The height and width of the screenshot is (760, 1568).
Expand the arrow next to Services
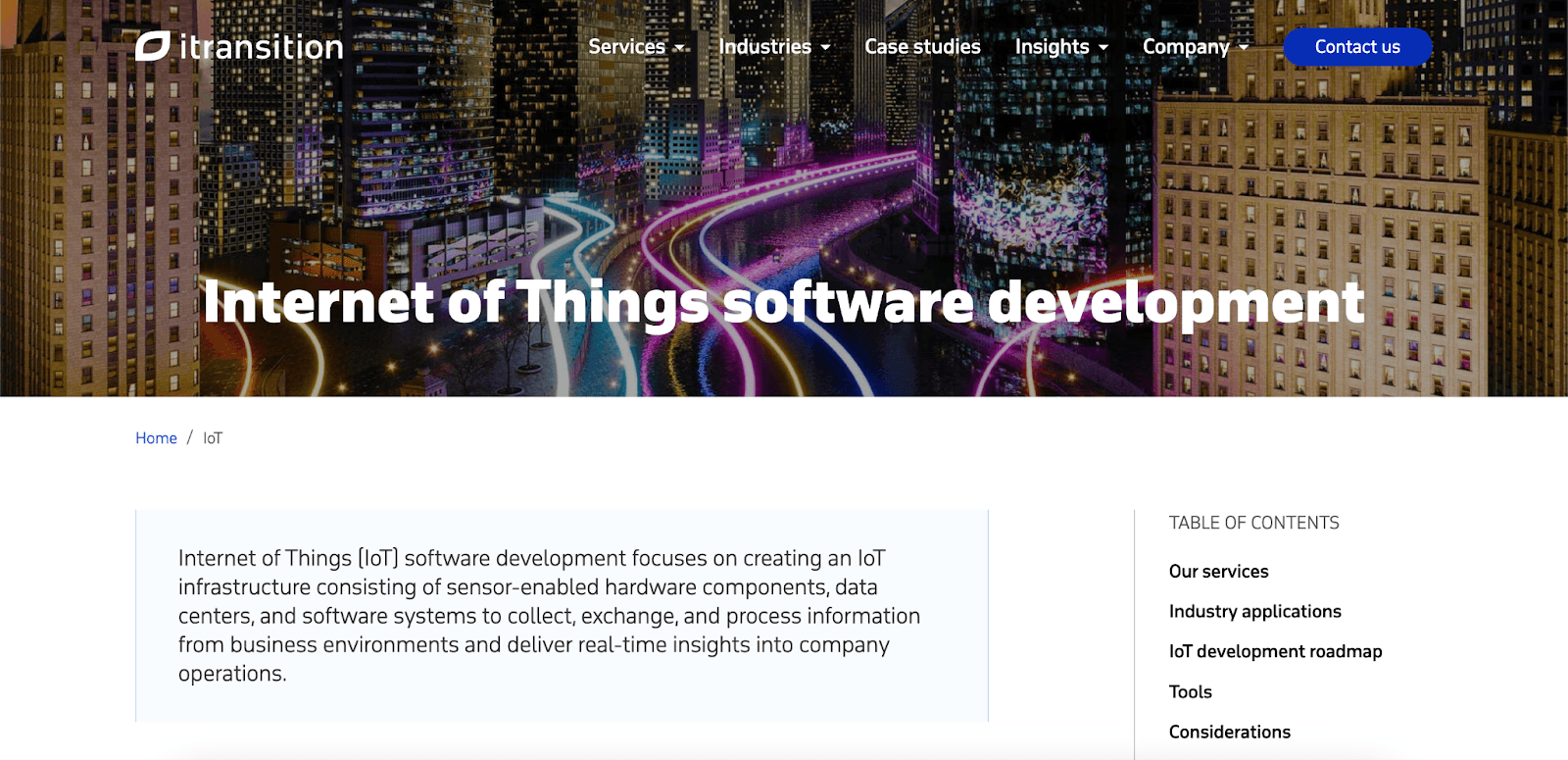(x=679, y=48)
